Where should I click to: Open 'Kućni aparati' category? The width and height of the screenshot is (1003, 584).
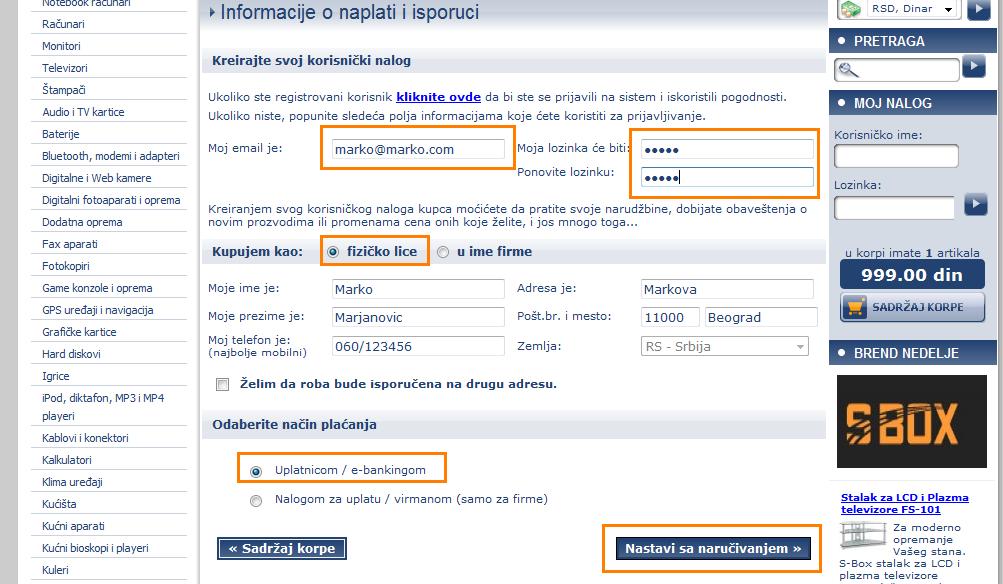[73, 526]
